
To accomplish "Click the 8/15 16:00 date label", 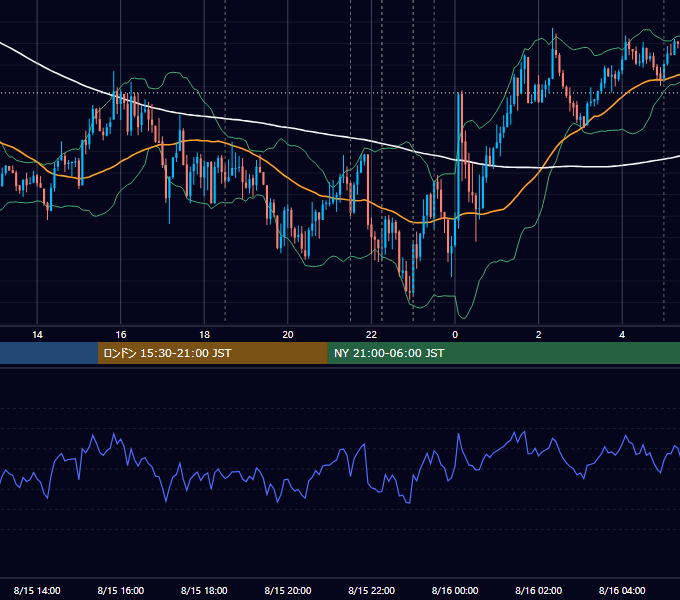I will 121,590.
